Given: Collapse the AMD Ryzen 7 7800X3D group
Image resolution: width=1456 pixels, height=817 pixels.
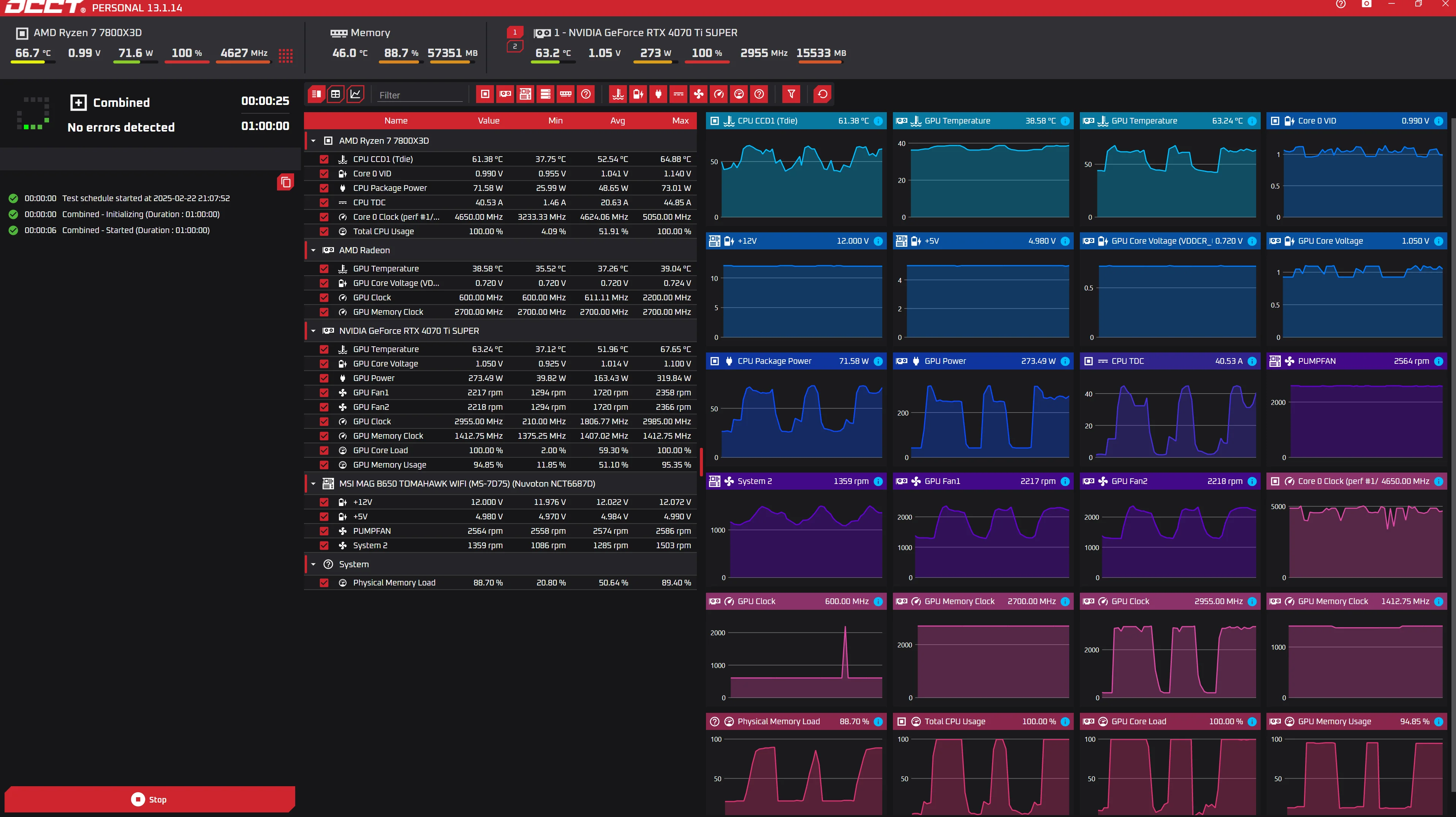Looking at the screenshot, I should click(x=313, y=141).
